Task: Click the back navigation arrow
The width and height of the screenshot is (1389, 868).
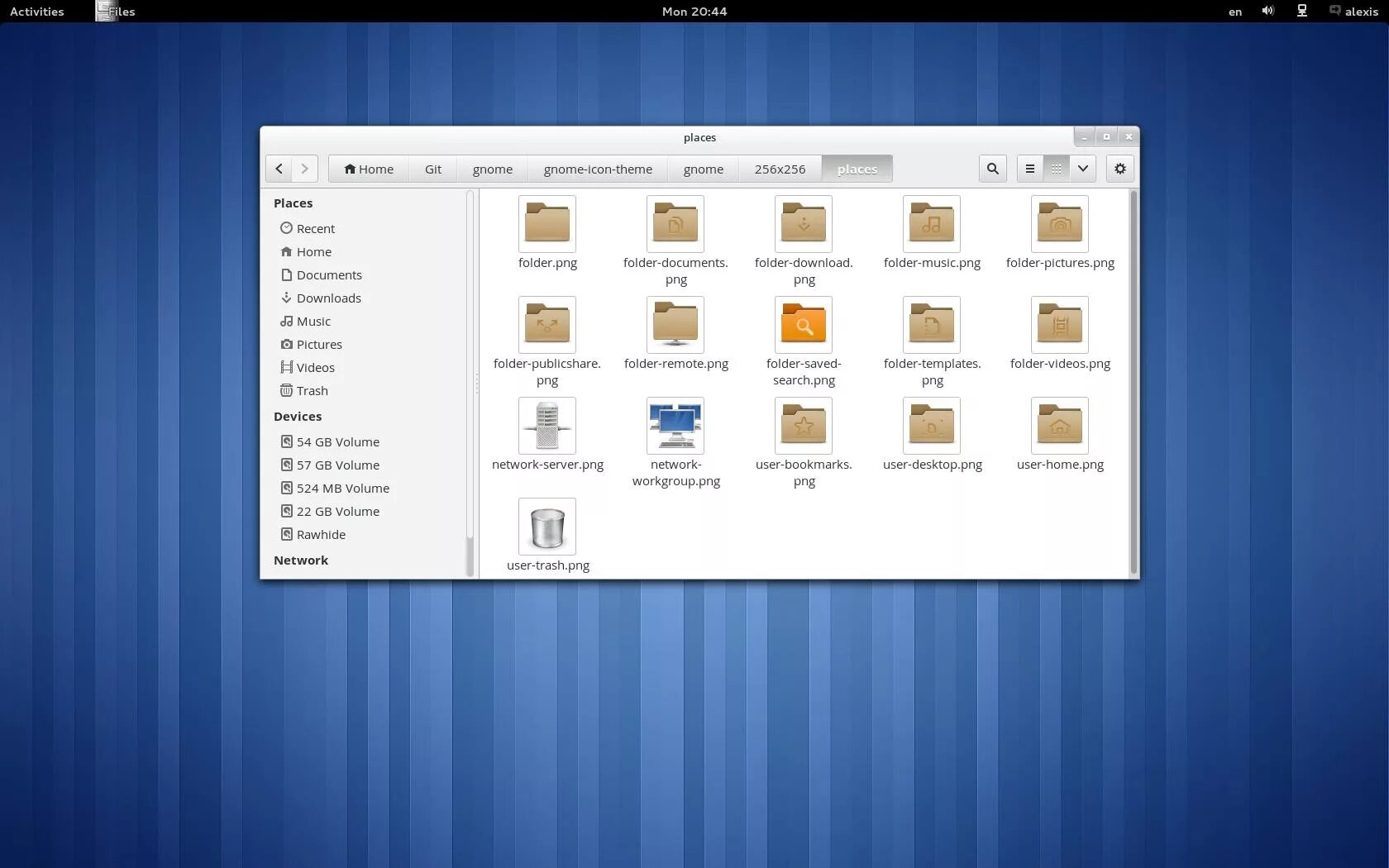Action: pyautogui.click(x=279, y=169)
